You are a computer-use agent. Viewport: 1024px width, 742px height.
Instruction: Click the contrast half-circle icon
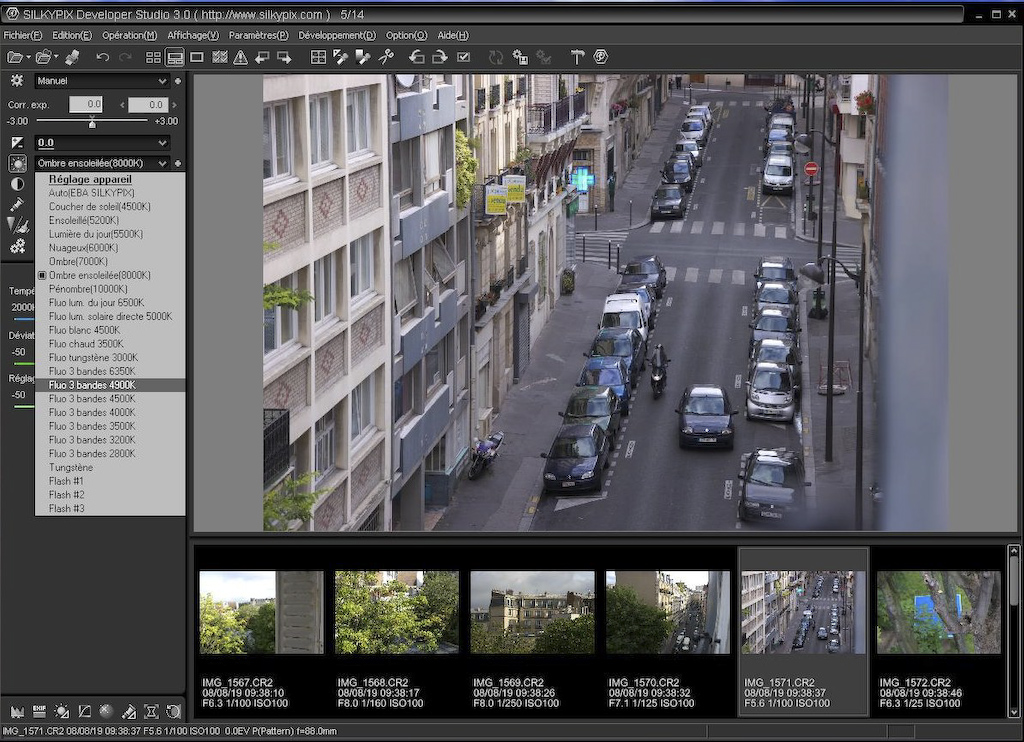[x=17, y=184]
